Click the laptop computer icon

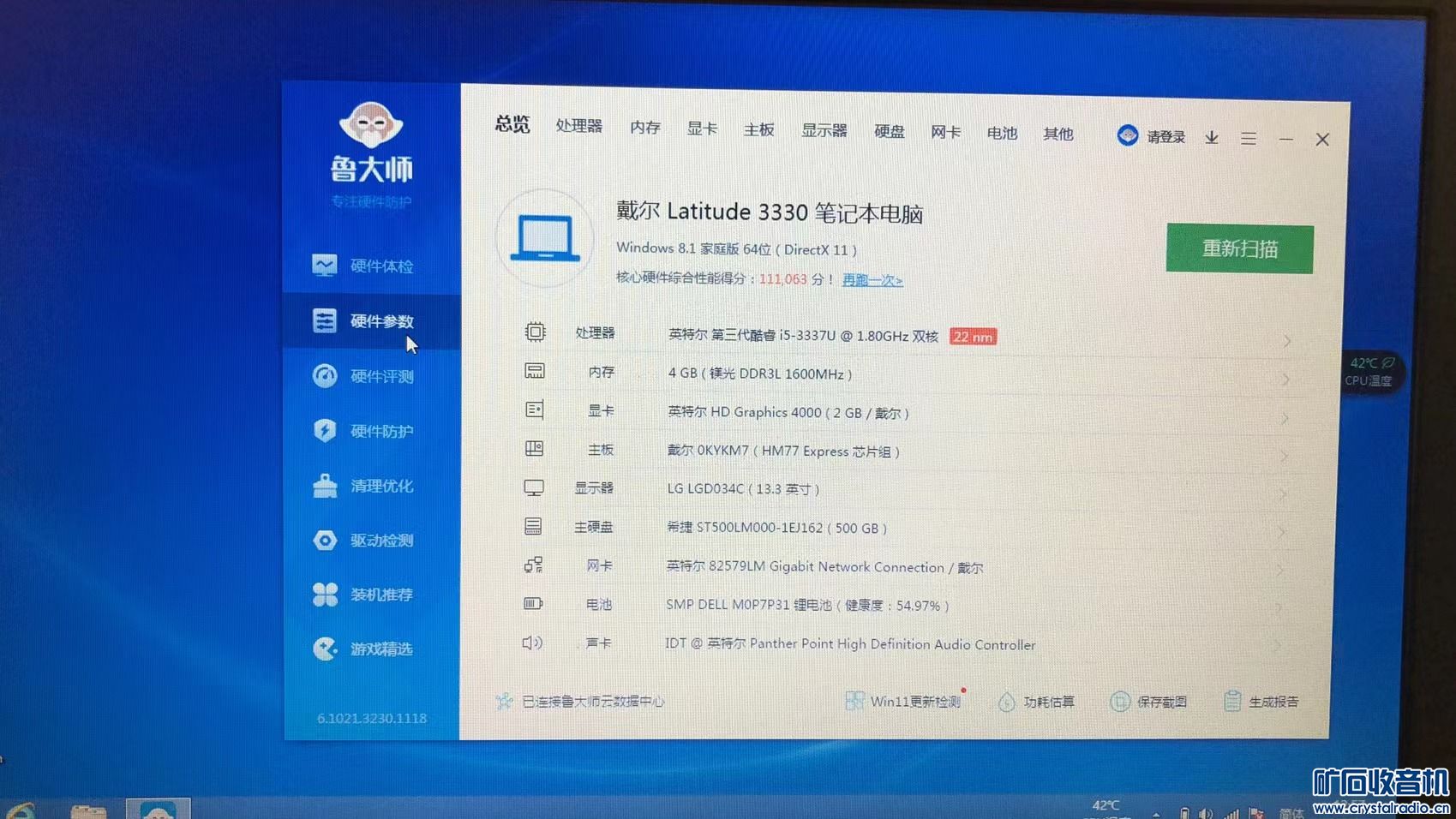[x=545, y=237]
